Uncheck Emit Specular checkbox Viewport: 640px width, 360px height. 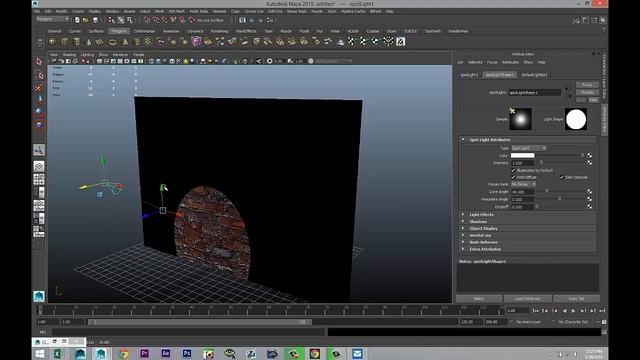pyautogui.click(x=562, y=177)
